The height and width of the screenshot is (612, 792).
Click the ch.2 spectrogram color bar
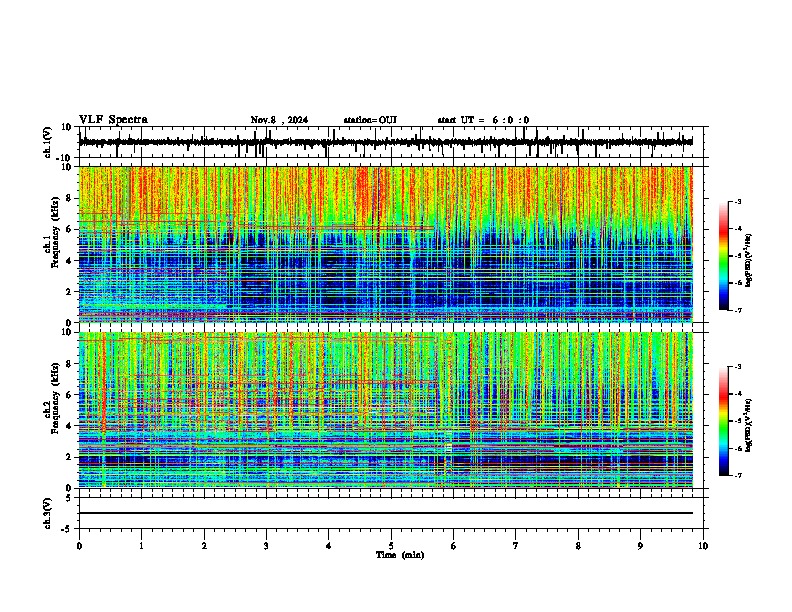coord(724,421)
